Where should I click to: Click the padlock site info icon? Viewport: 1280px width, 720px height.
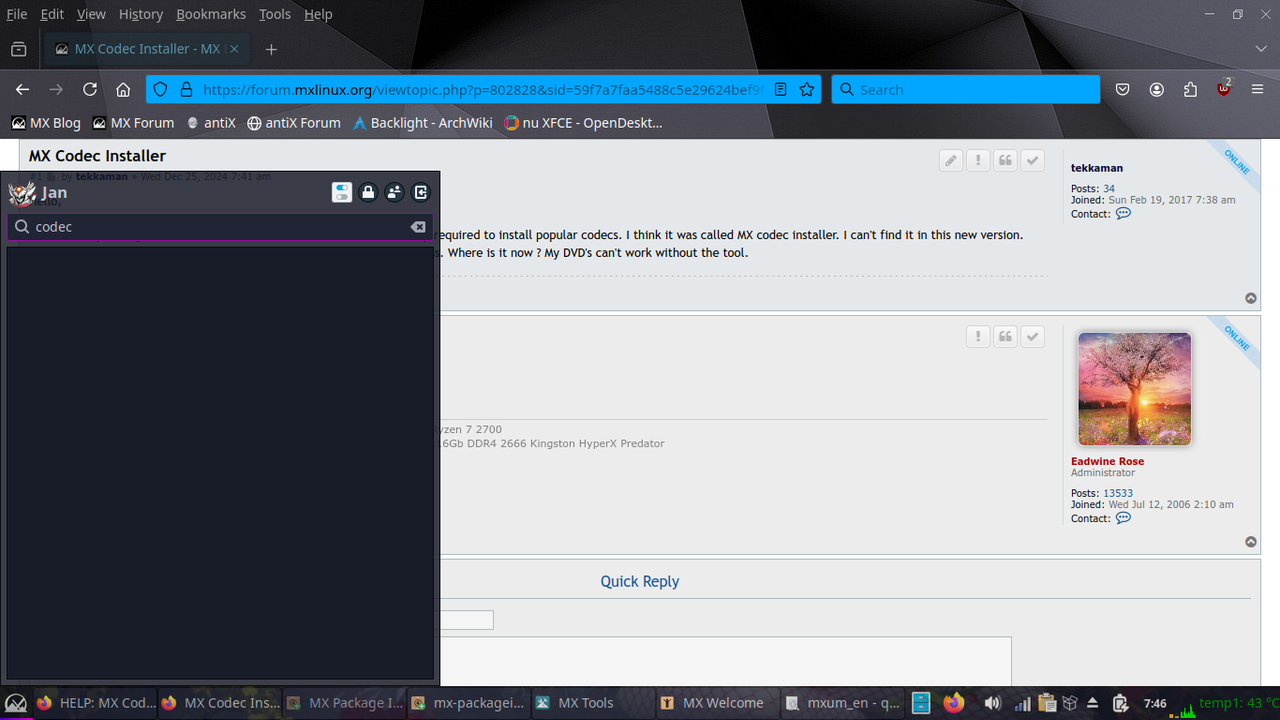(x=185, y=89)
